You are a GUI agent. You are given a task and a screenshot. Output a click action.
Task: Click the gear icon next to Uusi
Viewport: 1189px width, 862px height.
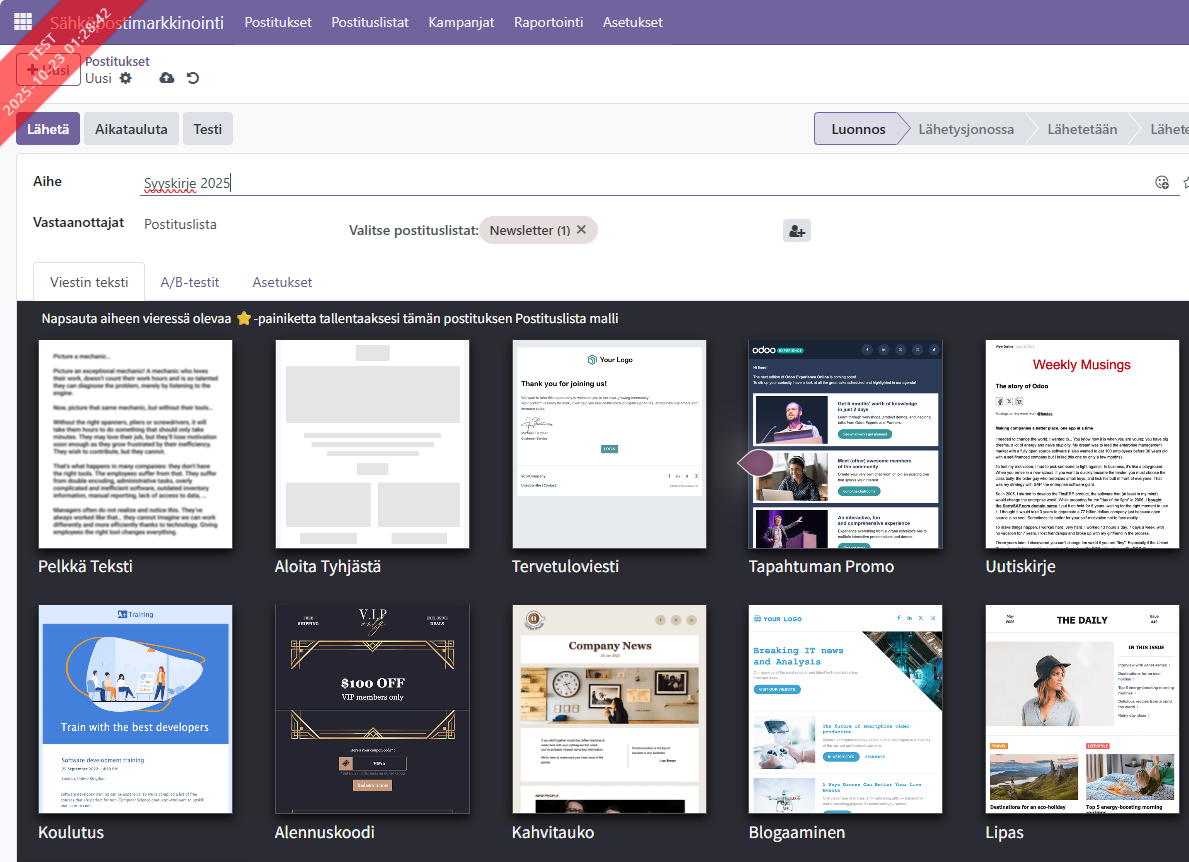(125, 78)
